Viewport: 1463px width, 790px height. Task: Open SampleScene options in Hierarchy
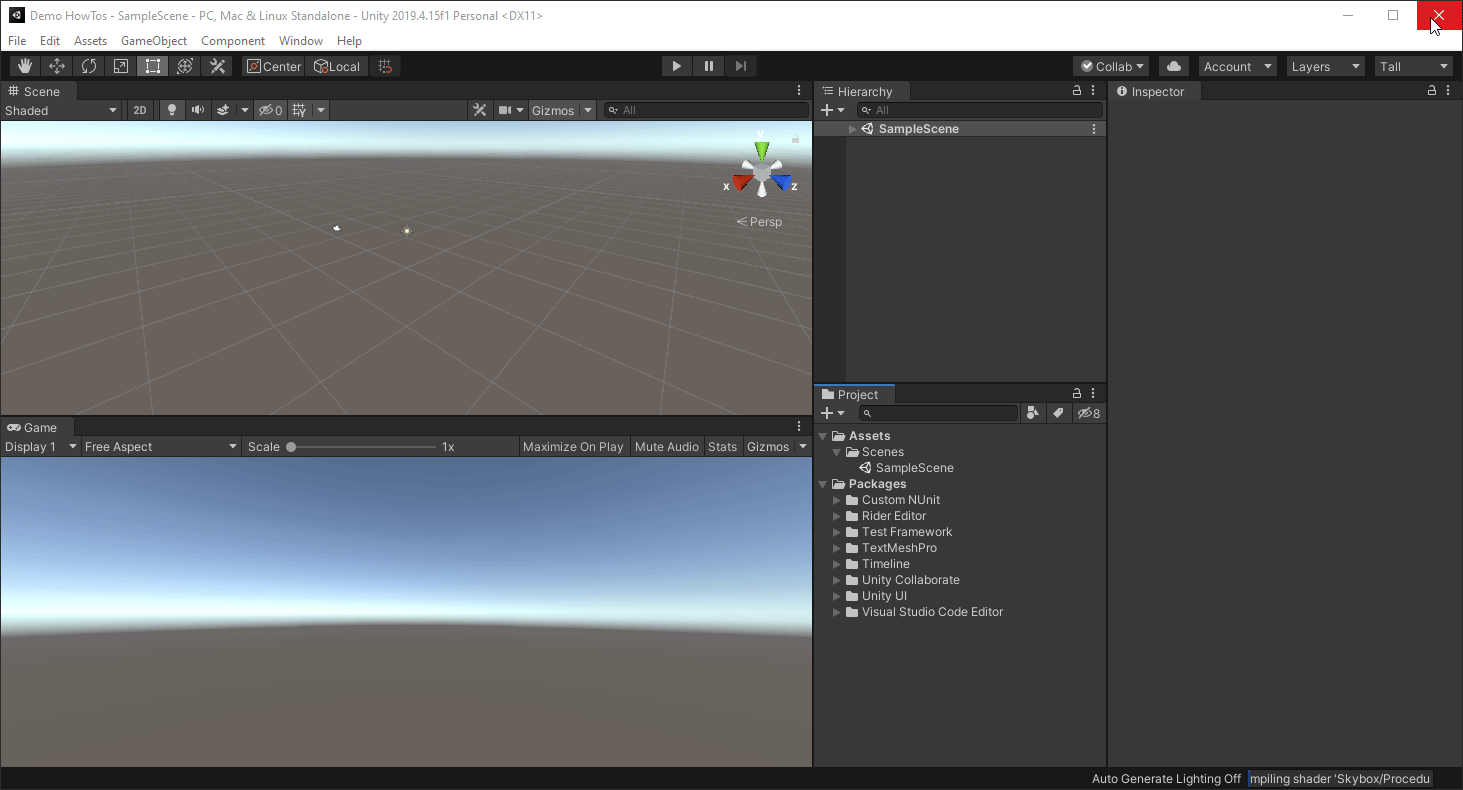[x=1094, y=129]
